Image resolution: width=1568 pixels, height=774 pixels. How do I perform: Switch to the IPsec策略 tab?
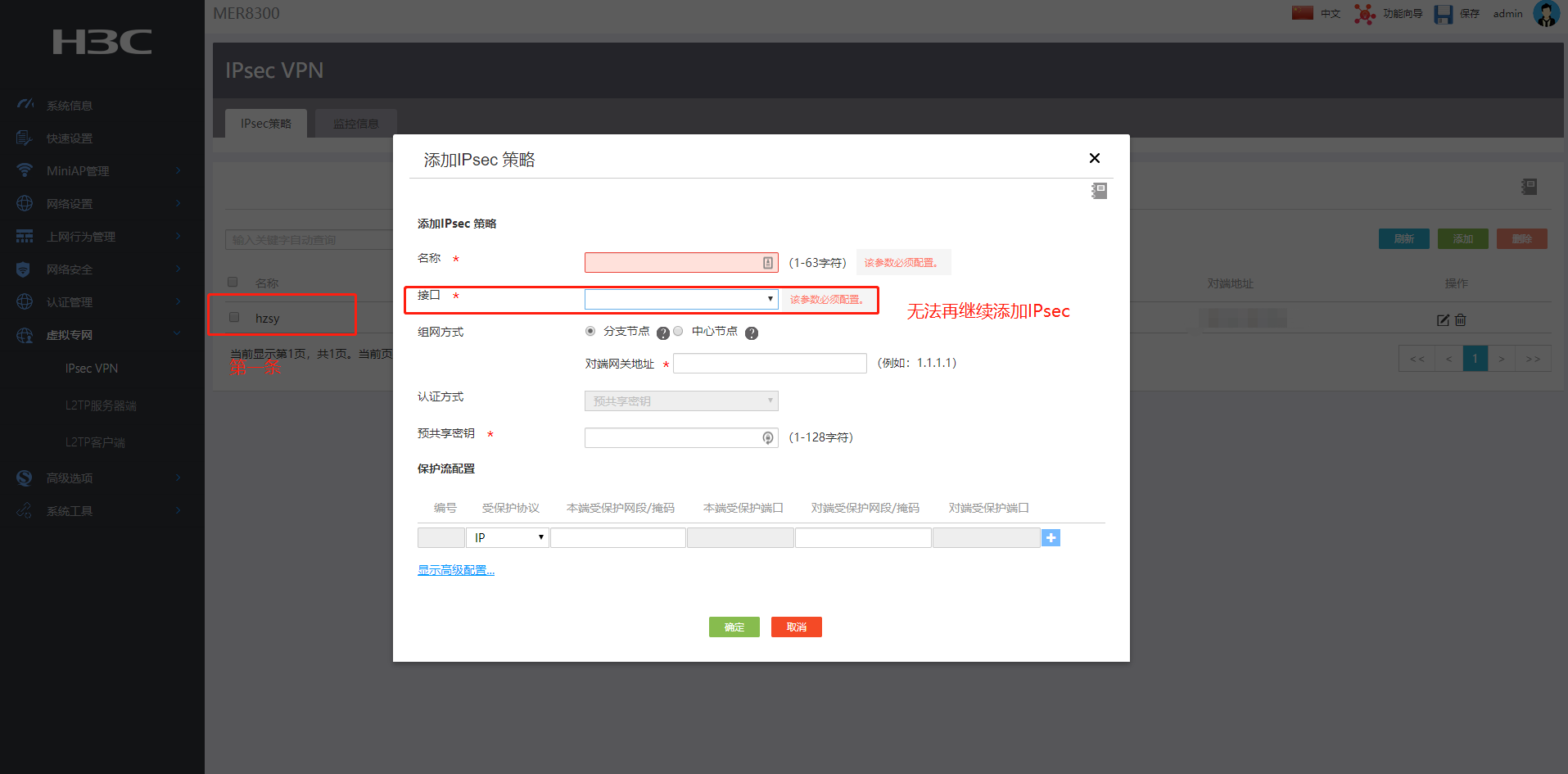(266, 124)
